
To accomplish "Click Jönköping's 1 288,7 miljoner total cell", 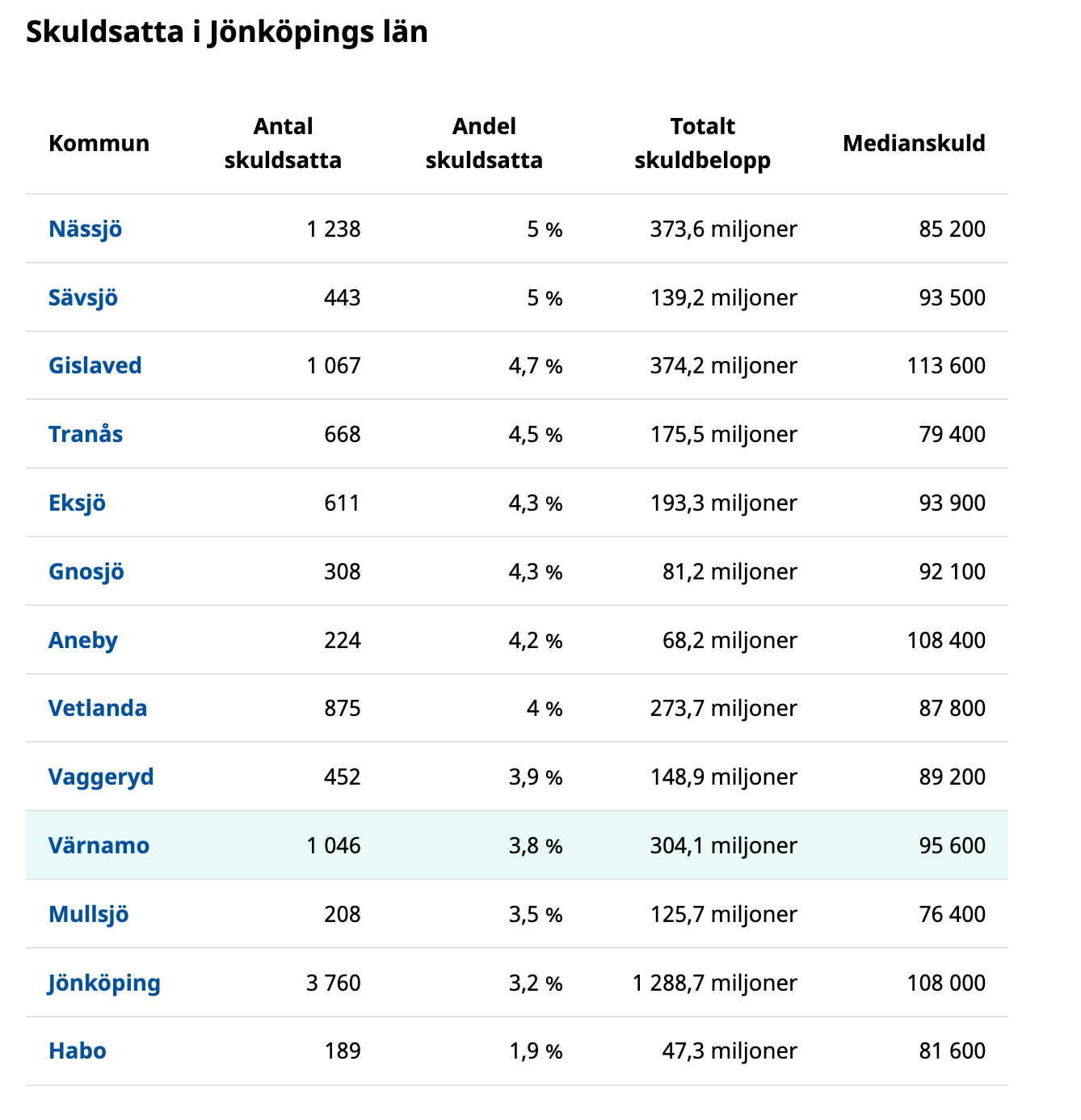I will (x=715, y=983).
